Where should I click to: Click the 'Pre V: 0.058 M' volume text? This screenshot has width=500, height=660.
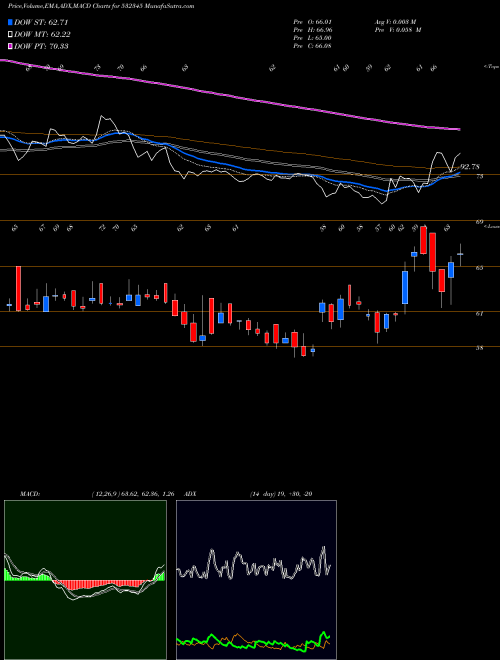click(x=398, y=30)
